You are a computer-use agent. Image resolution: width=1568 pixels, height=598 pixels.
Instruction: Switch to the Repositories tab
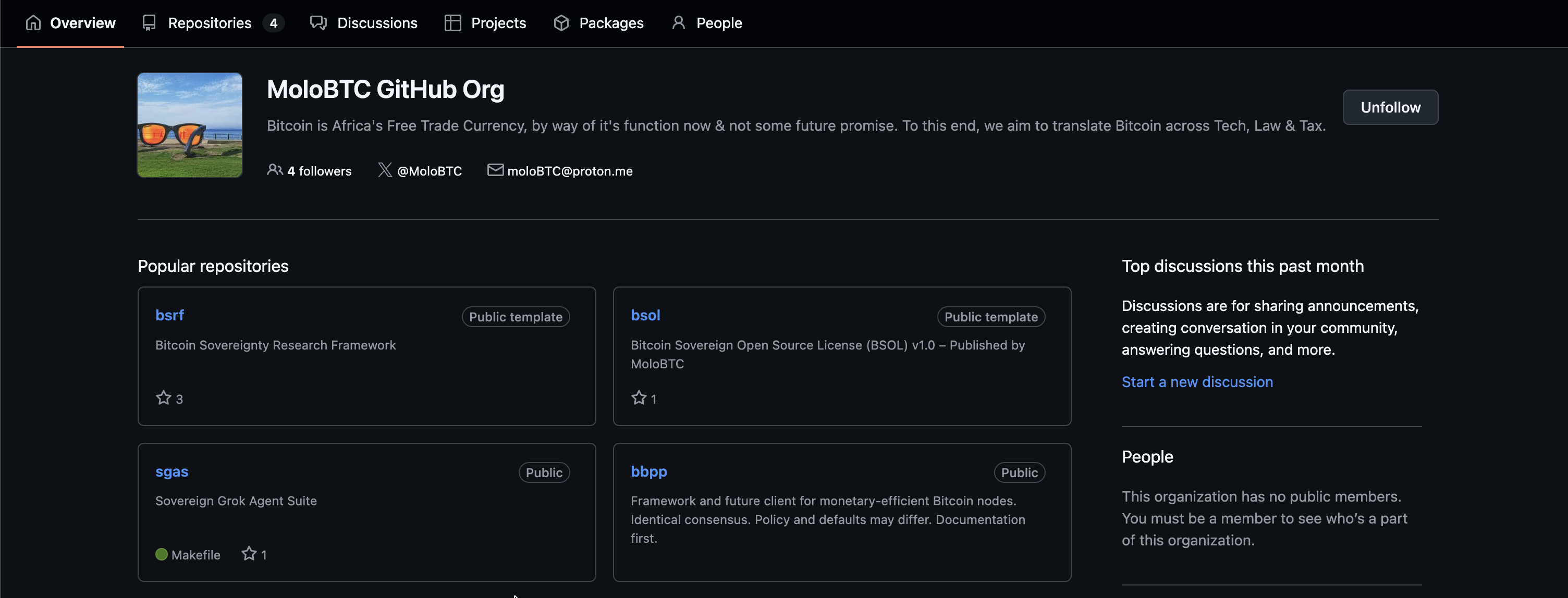[x=213, y=23]
